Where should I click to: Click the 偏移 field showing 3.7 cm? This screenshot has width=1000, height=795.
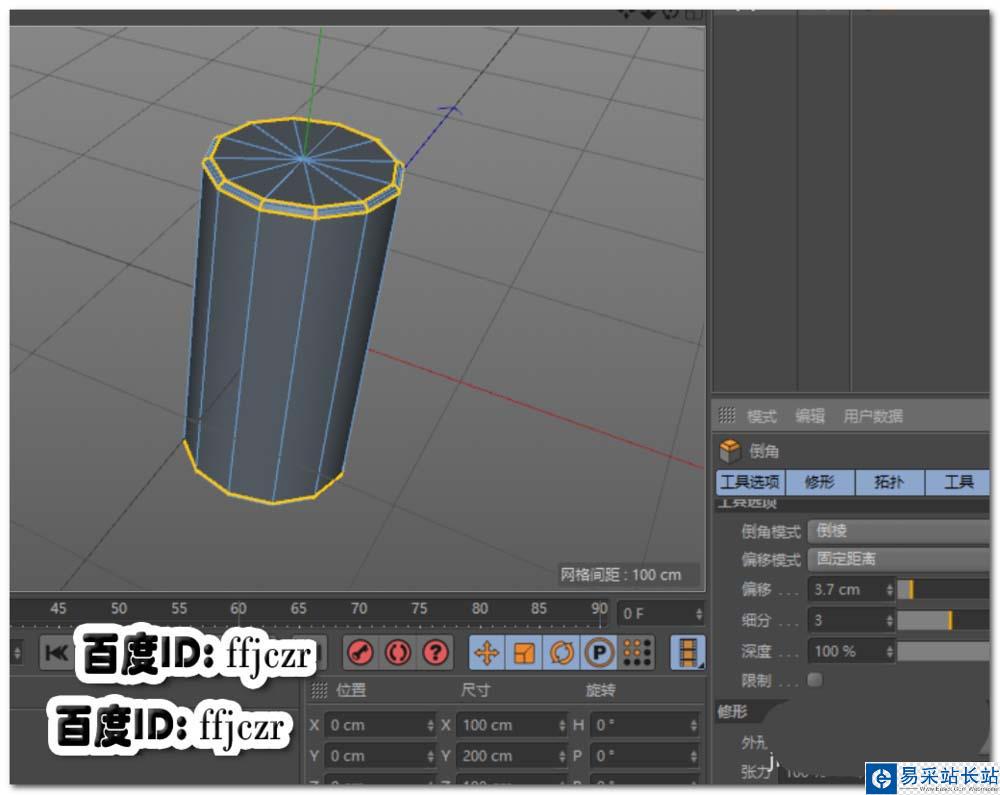point(846,589)
